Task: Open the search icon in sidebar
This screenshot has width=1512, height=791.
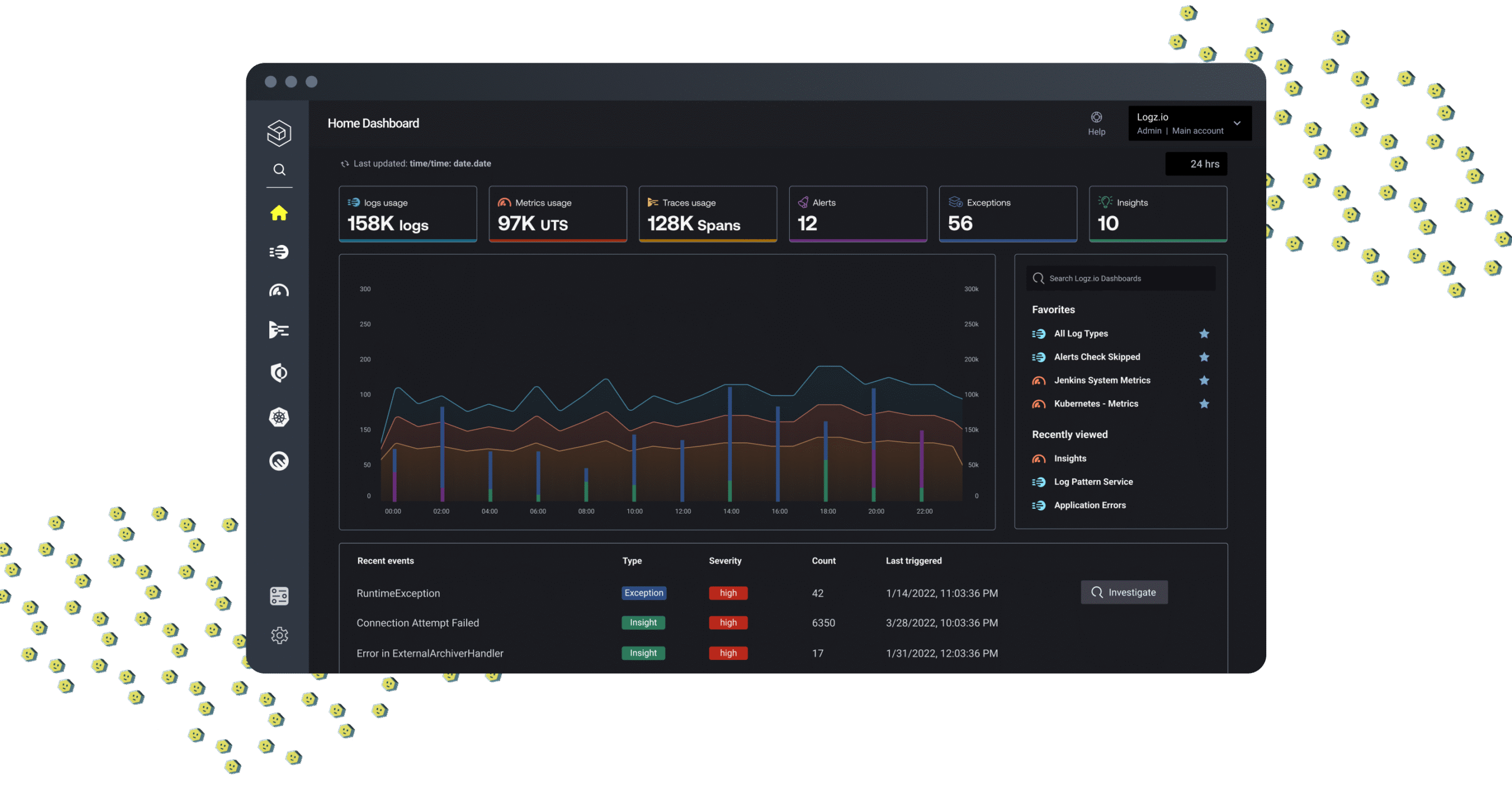Action: (279, 170)
